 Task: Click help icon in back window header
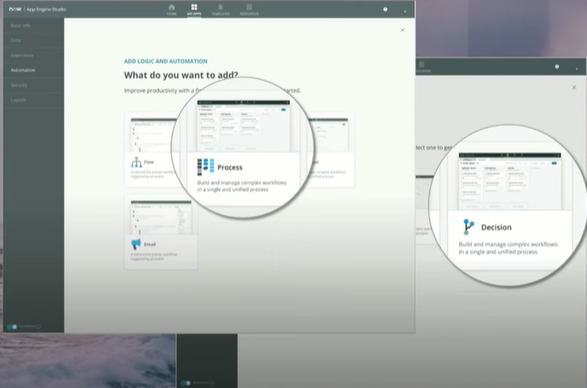pyautogui.click(x=557, y=67)
